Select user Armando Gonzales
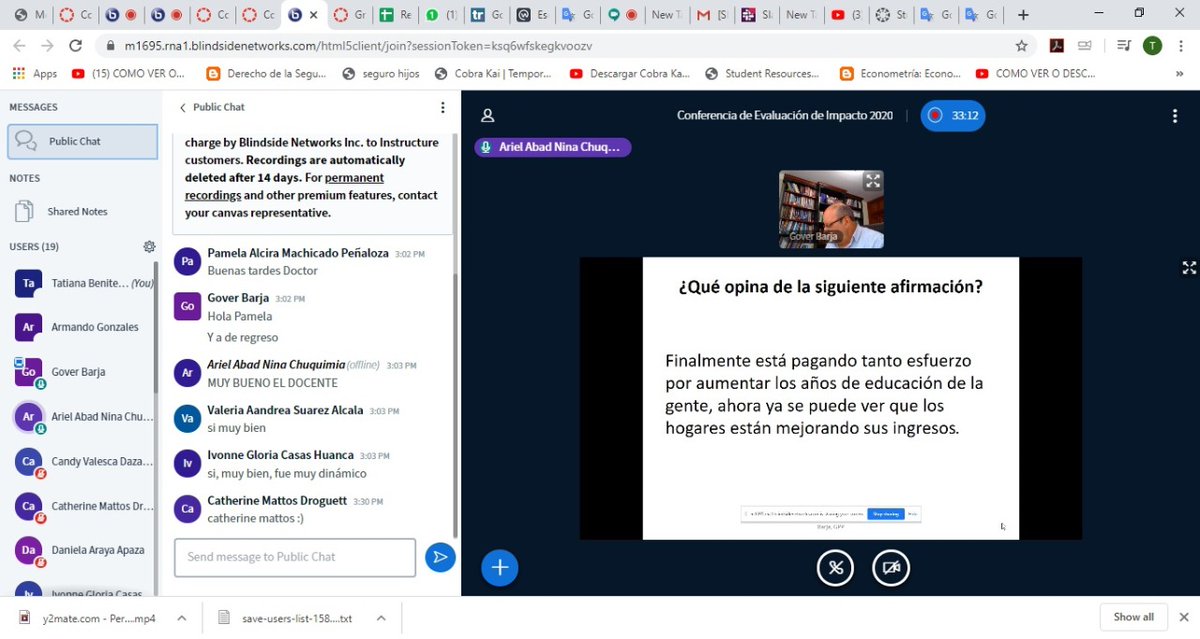Image resolution: width=1200 pixels, height=639 pixels. [81, 327]
